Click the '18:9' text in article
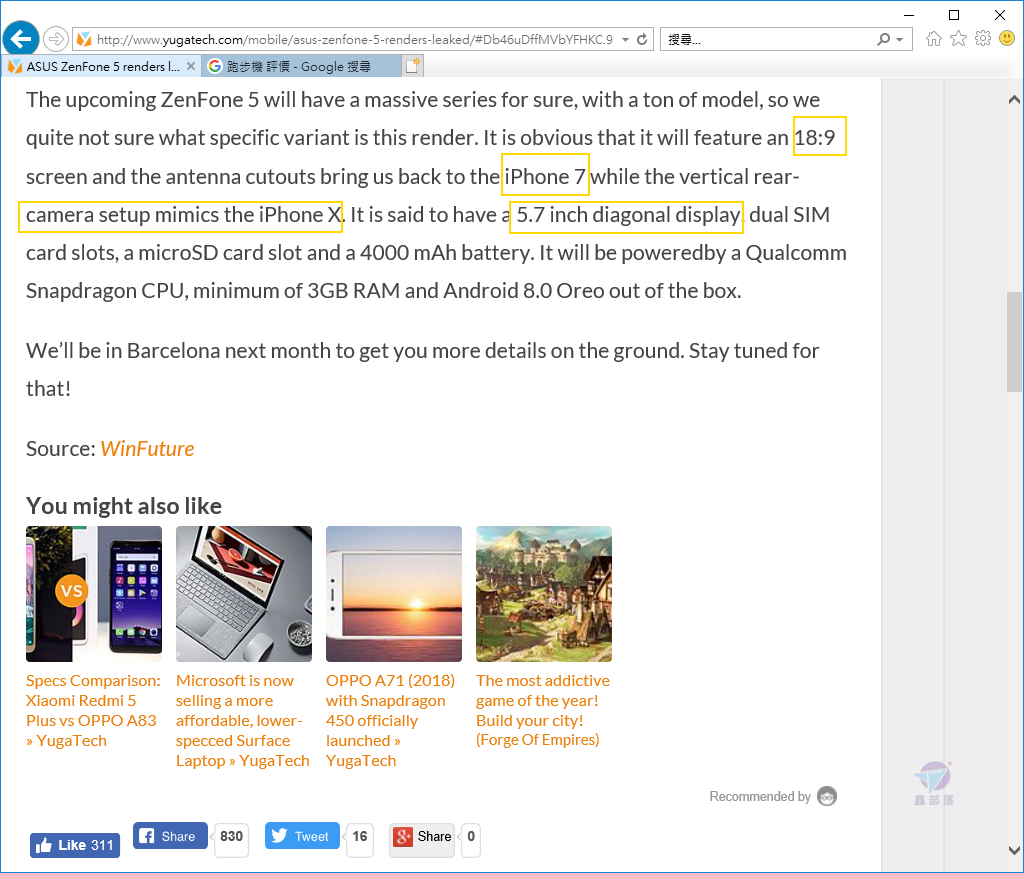The height and width of the screenshot is (873, 1024). [x=814, y=137]
